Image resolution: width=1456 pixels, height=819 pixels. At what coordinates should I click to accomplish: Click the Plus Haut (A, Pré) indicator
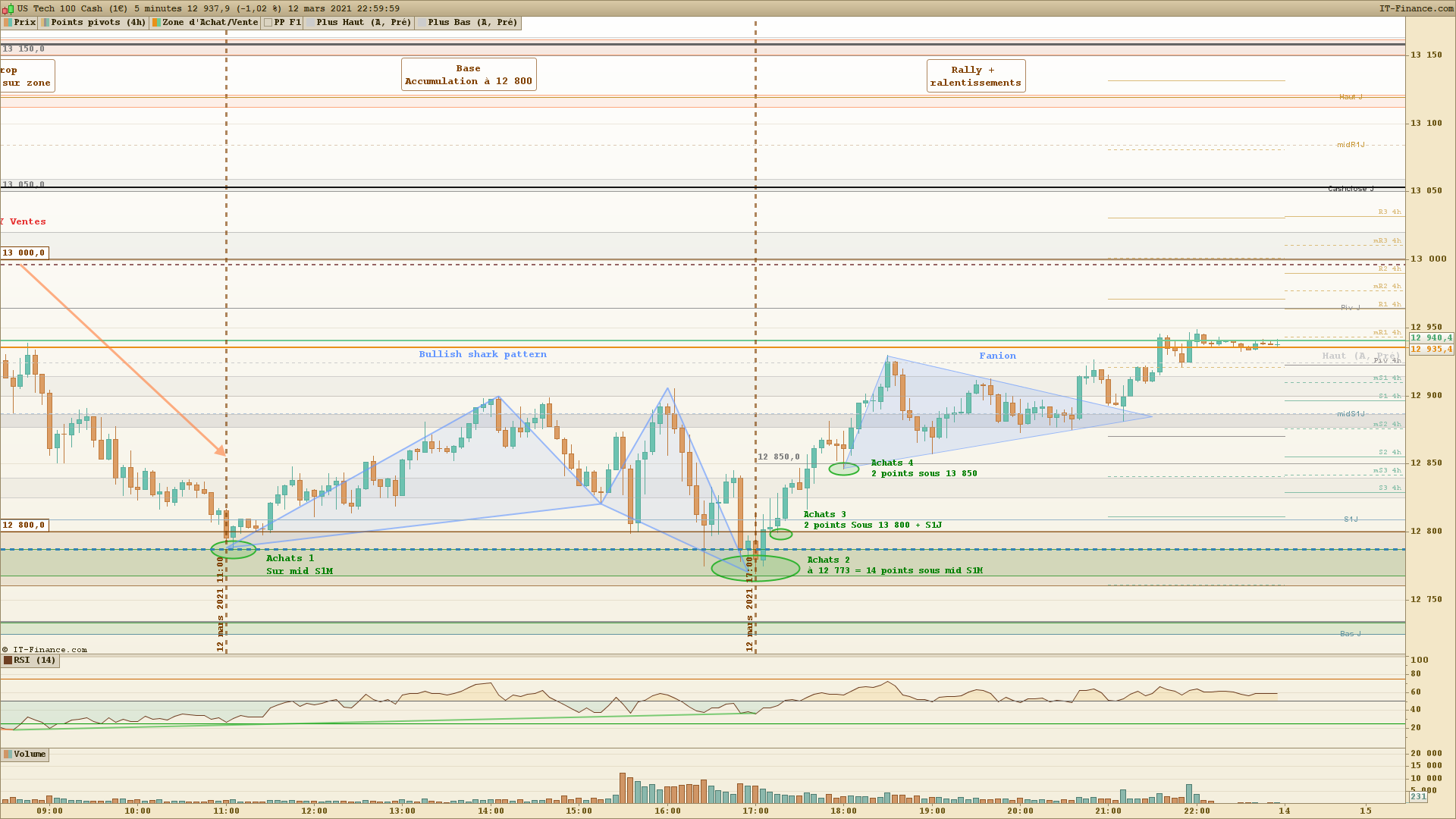[x=363, y=23]
